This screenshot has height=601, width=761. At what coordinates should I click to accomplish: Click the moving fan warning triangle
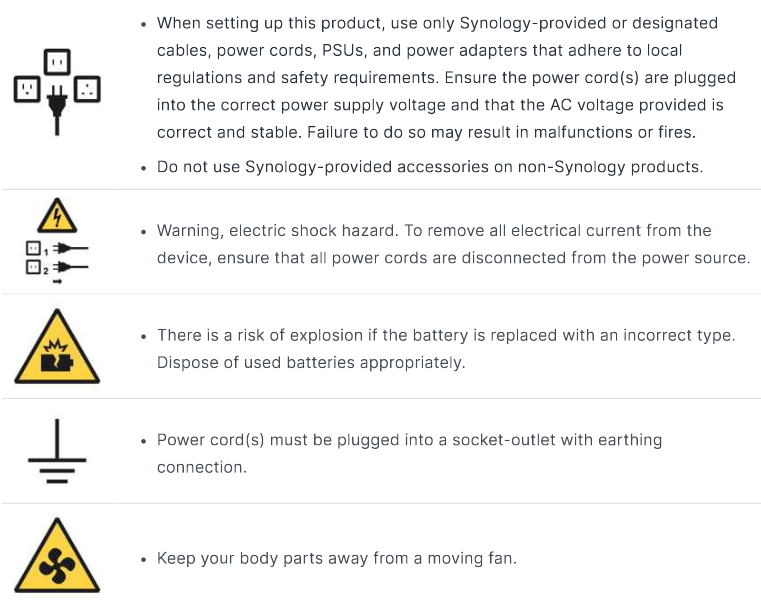click(x=57, y=555)
